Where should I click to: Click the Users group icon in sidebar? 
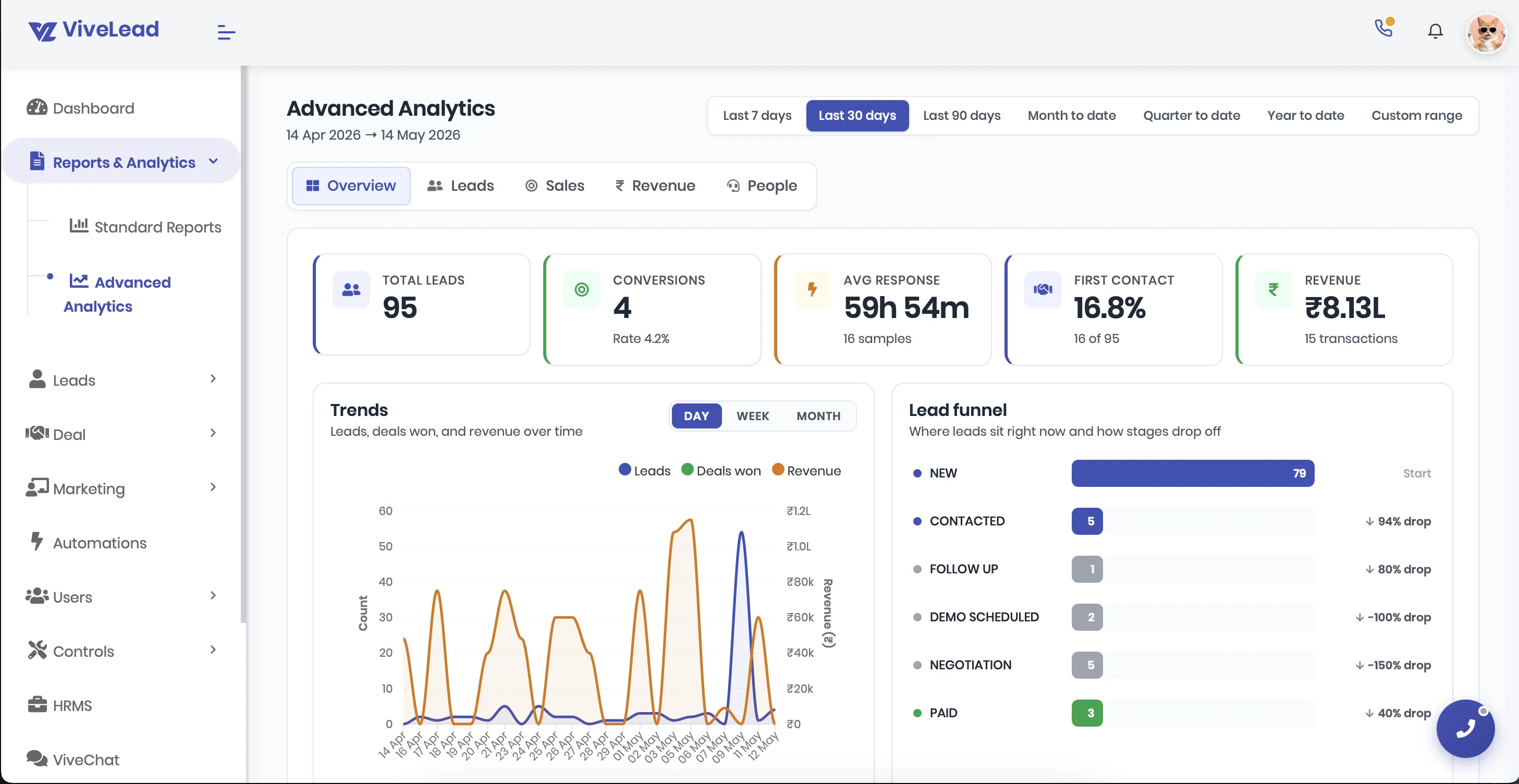[x=37, y=595]
